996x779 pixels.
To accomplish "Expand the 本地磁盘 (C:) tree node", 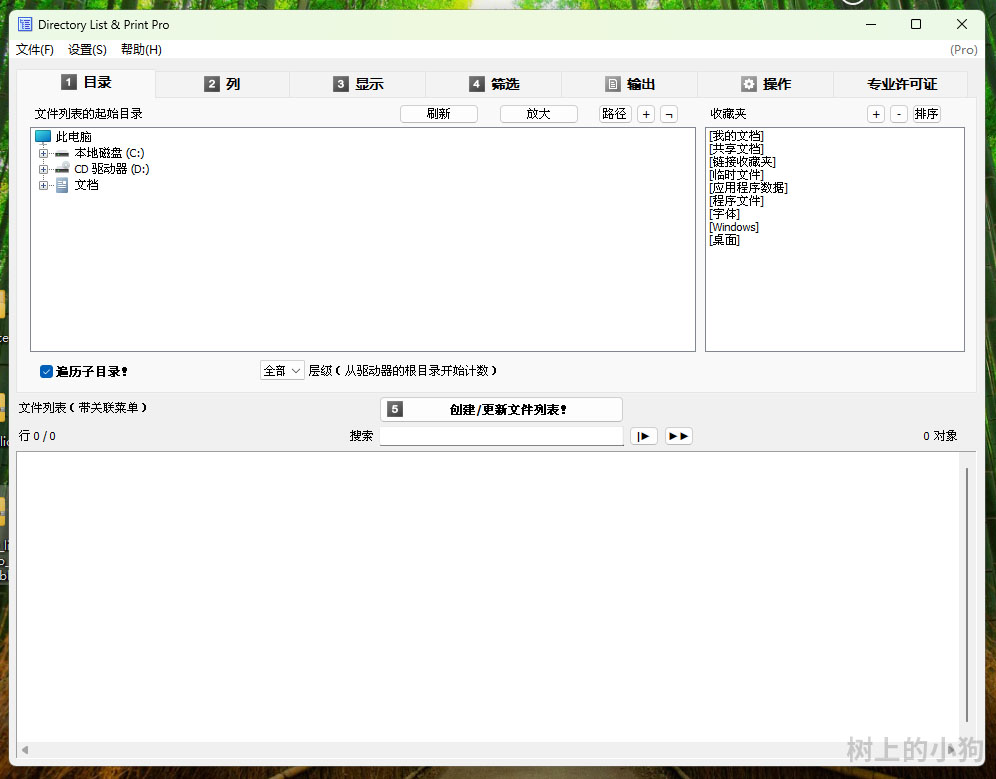I will pos(43,153).
